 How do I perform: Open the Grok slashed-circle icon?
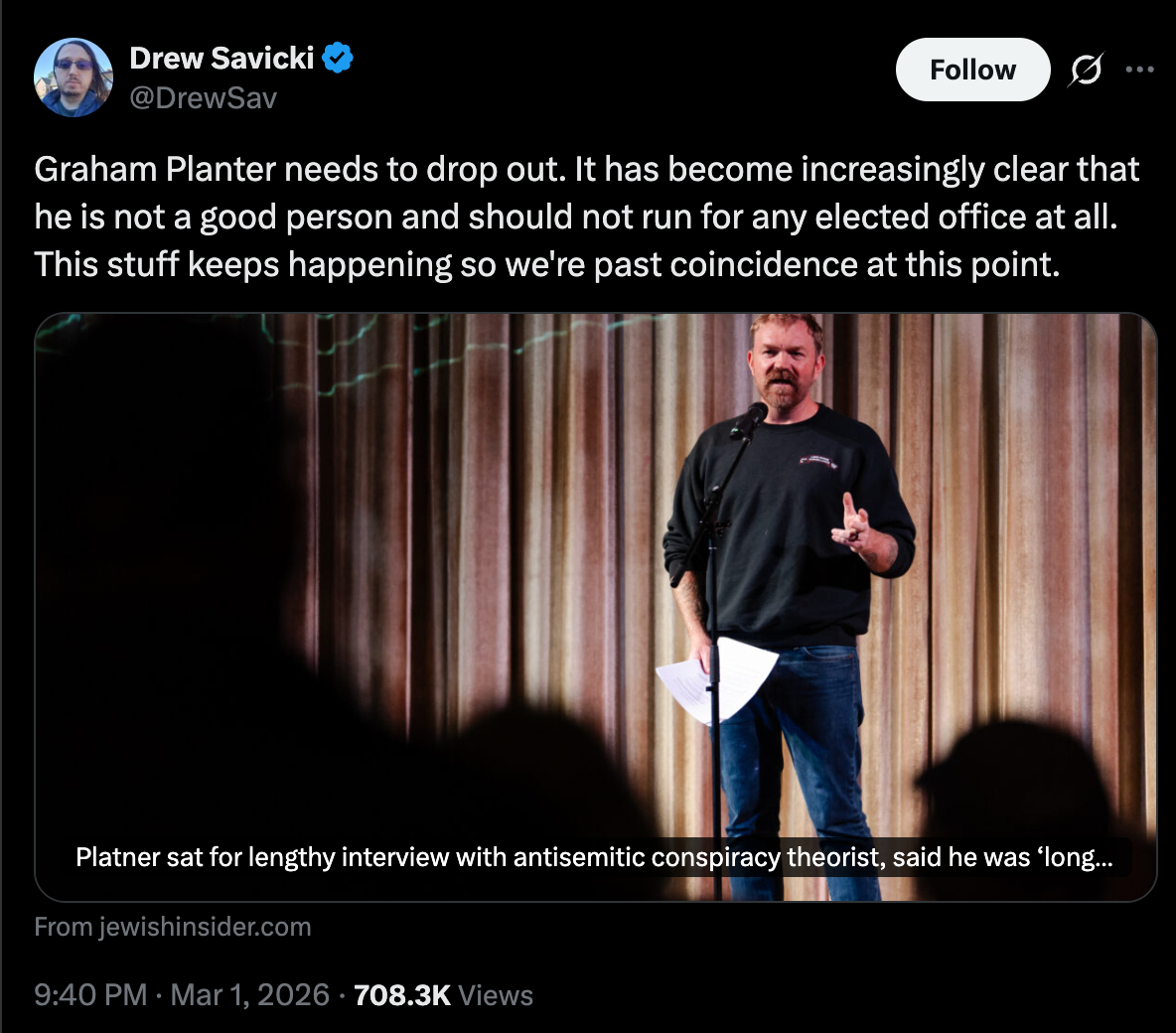1086,70
